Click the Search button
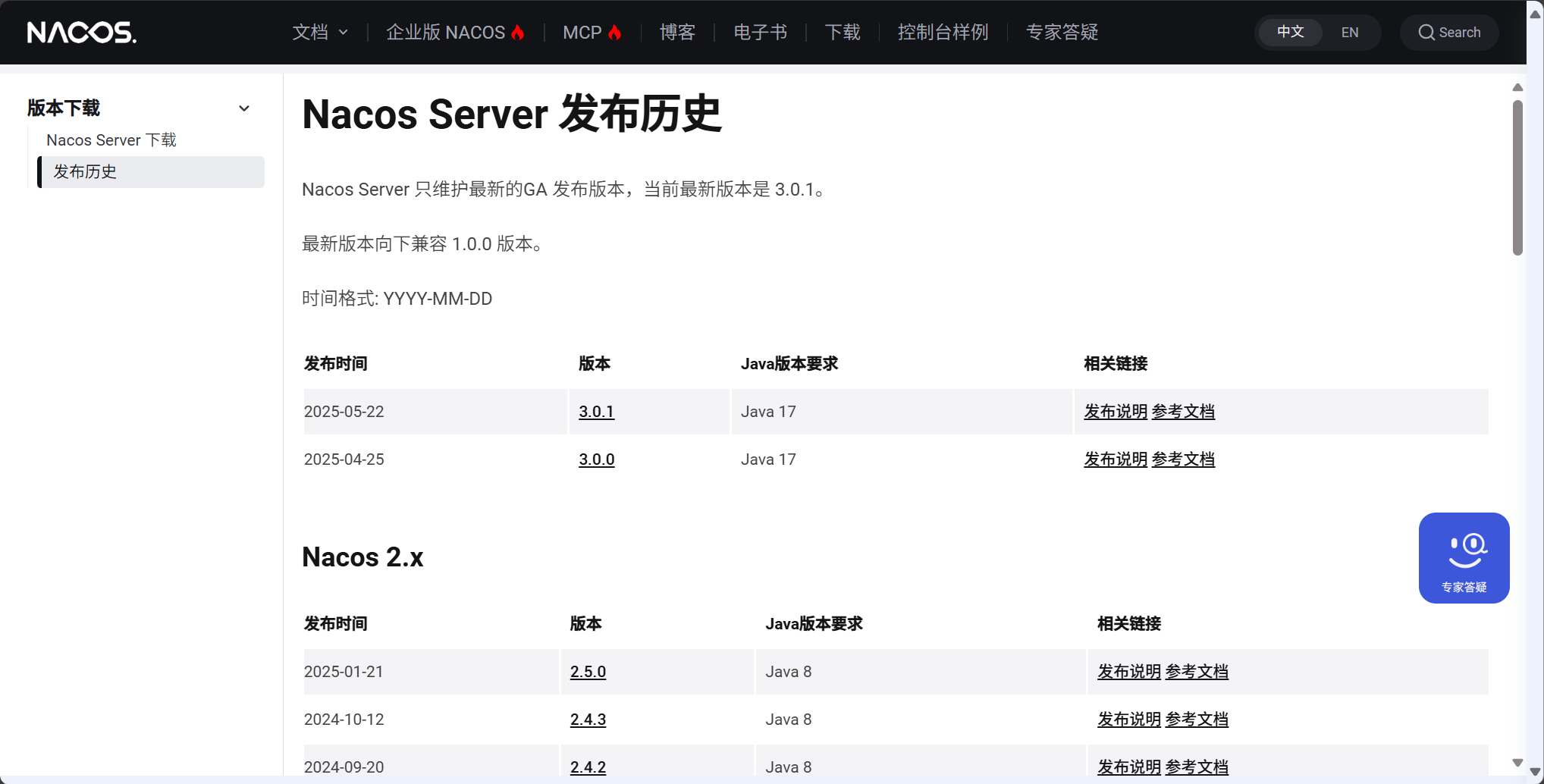Screen dimensions: 1544x784 pos(1449,33)
